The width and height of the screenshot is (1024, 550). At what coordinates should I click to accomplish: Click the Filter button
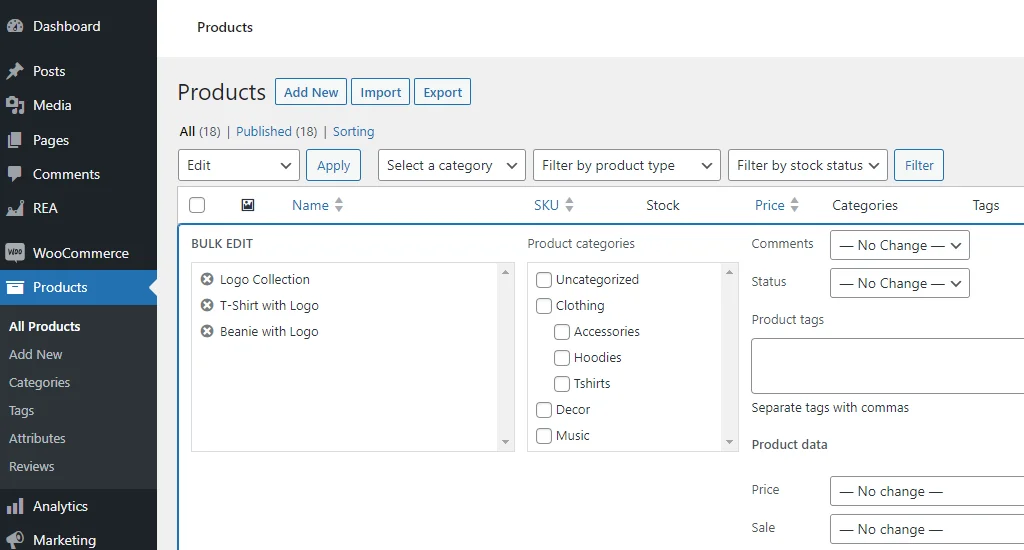[919, 165]
